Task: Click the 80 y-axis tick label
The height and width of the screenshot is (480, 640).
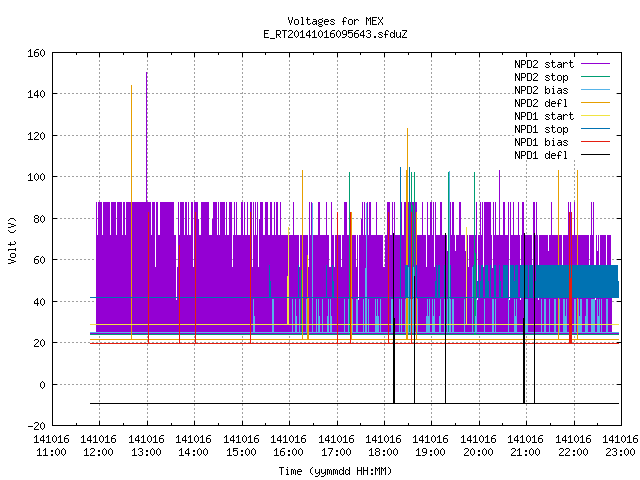Action: (39, 219)
